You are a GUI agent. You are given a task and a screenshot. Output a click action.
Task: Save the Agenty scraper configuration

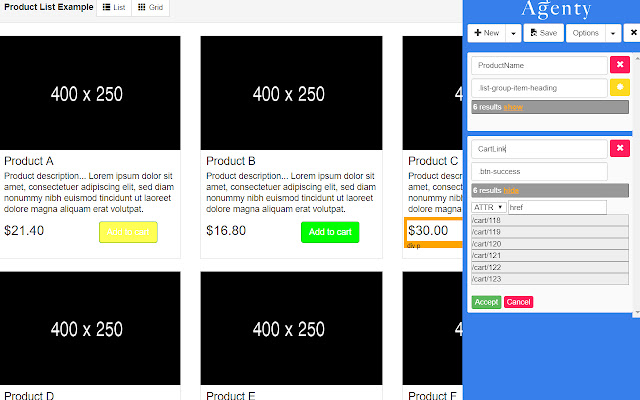coord(544,33)
